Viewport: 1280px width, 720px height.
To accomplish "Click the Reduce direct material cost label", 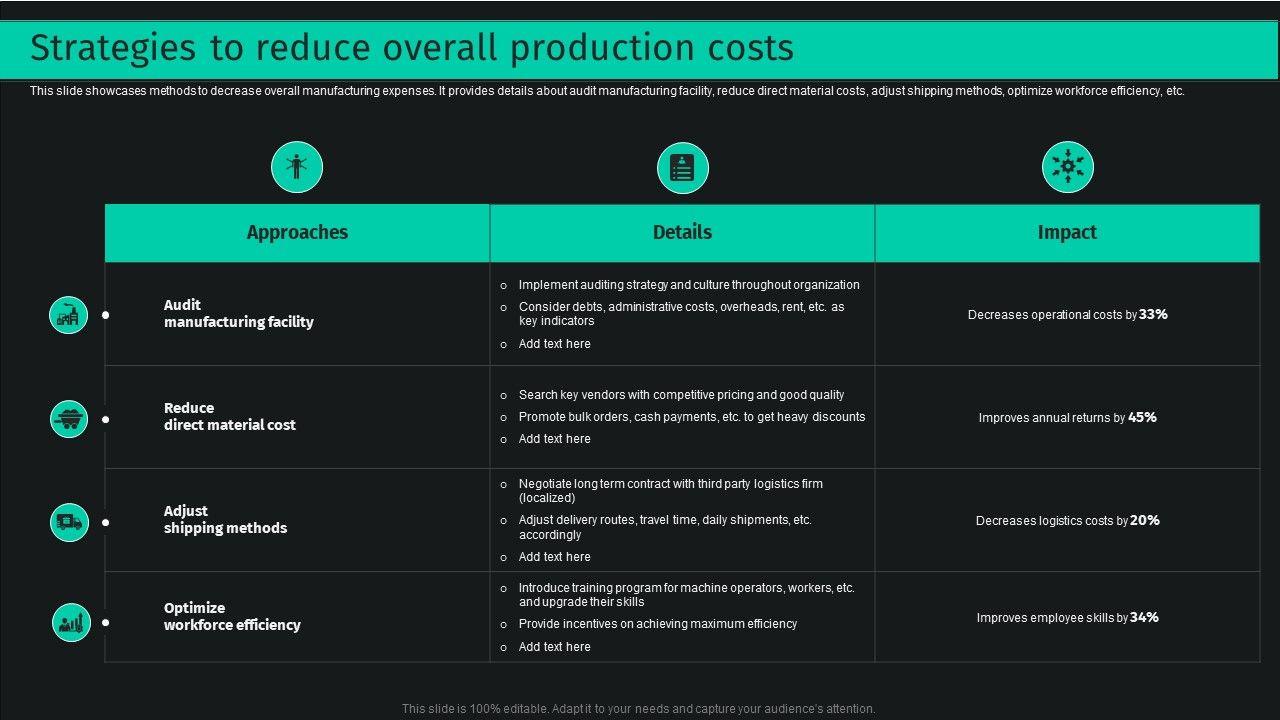I will click(229, 416).
